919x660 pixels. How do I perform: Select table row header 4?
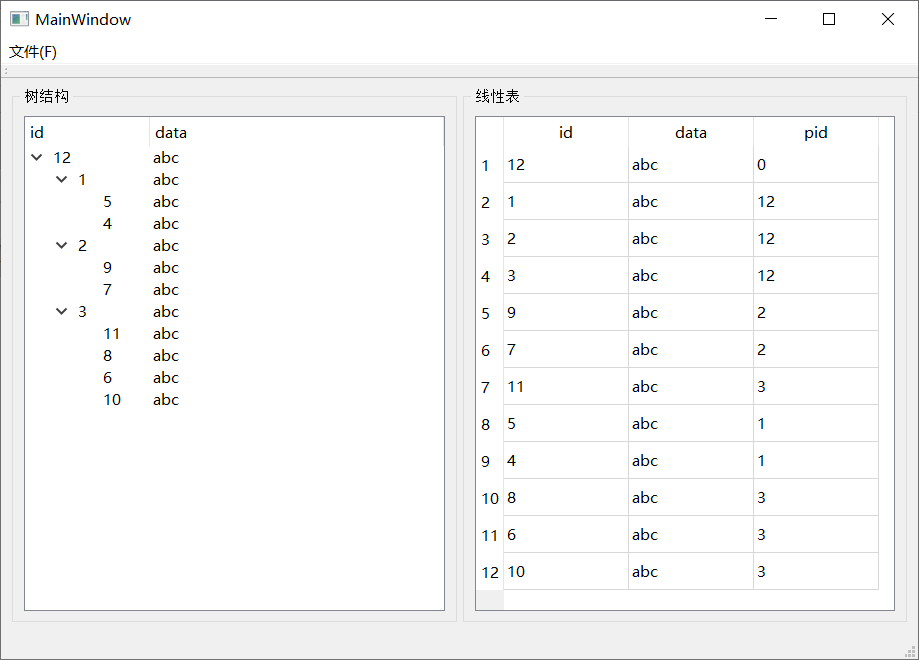click(490, 276)
